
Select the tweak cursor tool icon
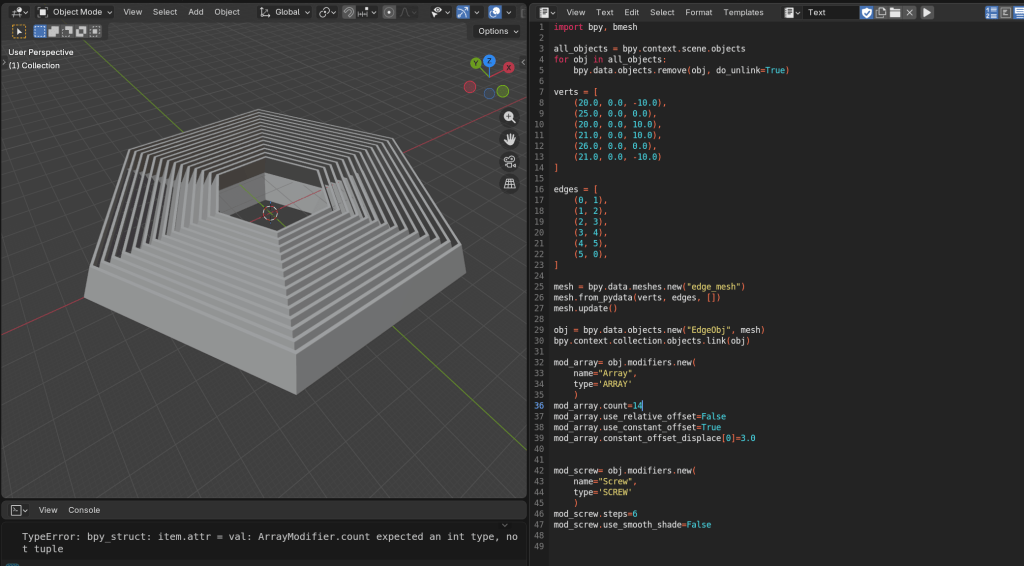tap(18, 31)
